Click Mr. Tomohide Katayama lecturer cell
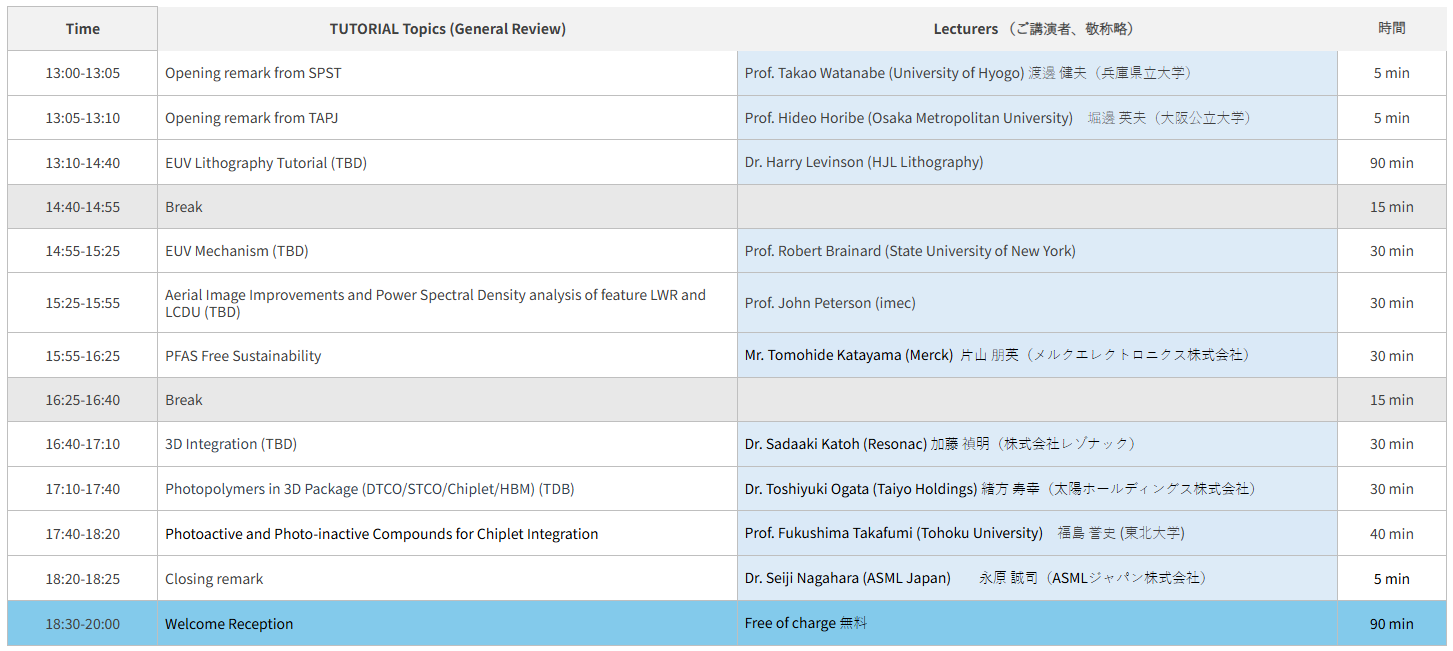This screenshot has width=1453, height=651. point(996,356)
